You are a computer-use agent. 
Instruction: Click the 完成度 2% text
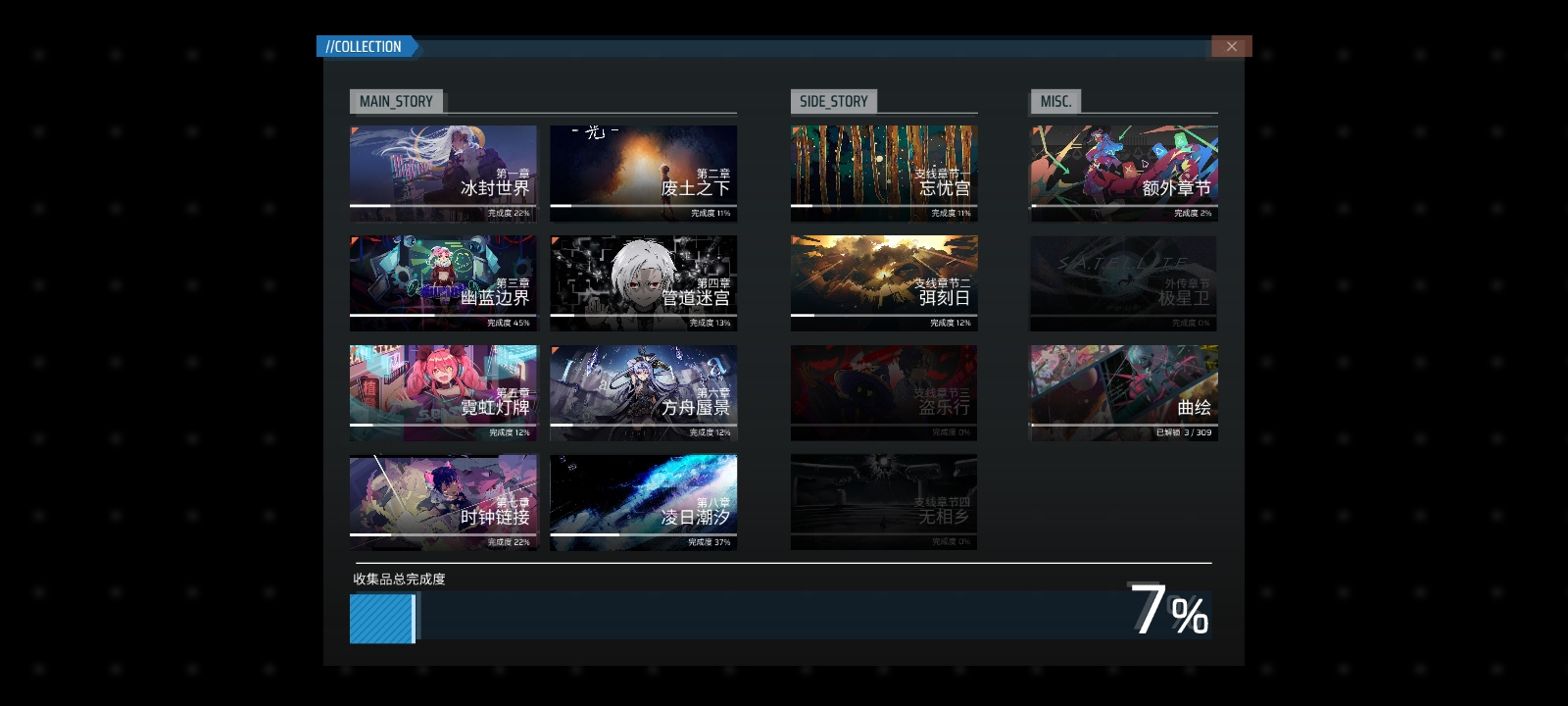(x=1193, y=213)
